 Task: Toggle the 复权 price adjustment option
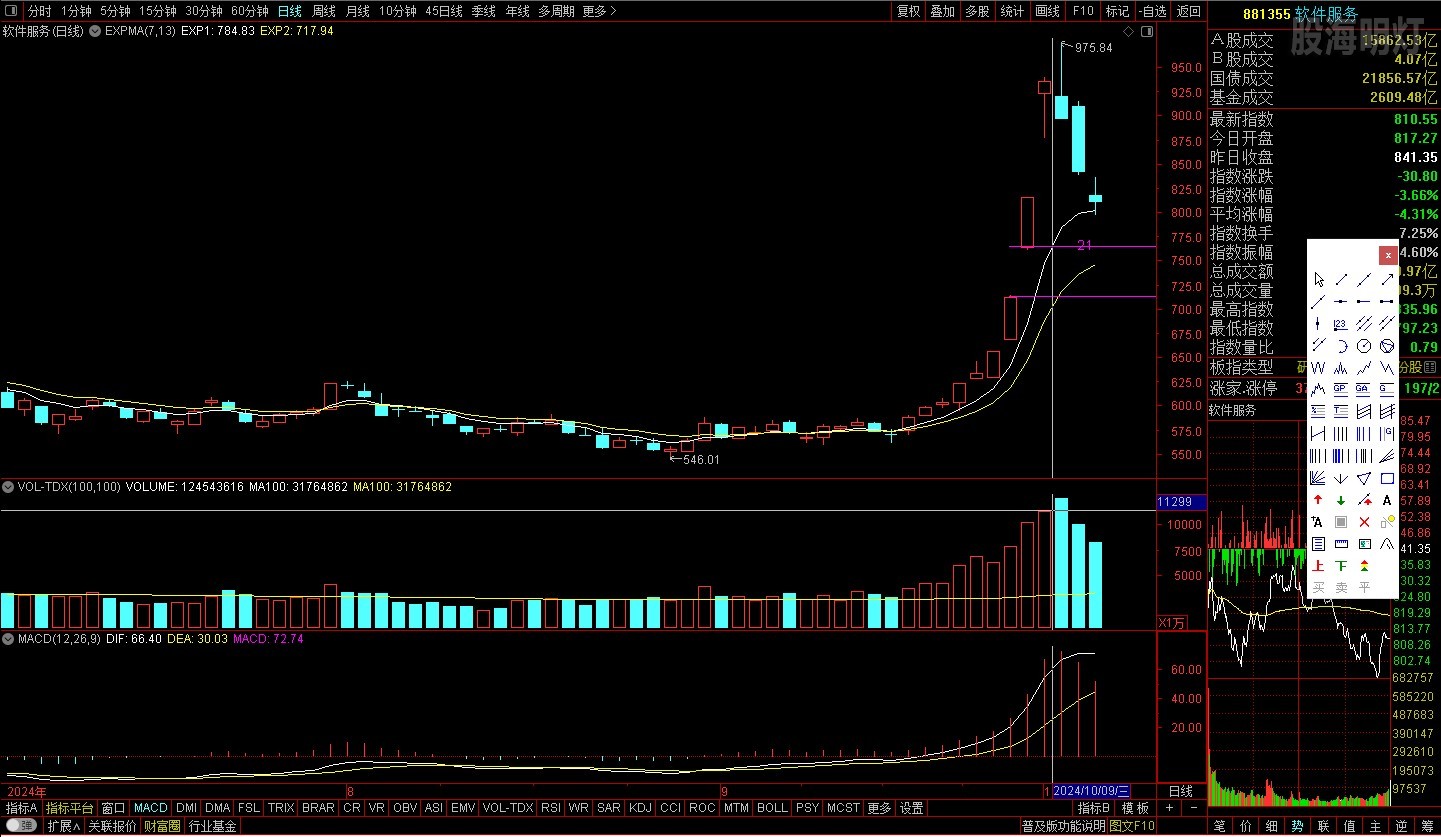(x=908, y=11)
